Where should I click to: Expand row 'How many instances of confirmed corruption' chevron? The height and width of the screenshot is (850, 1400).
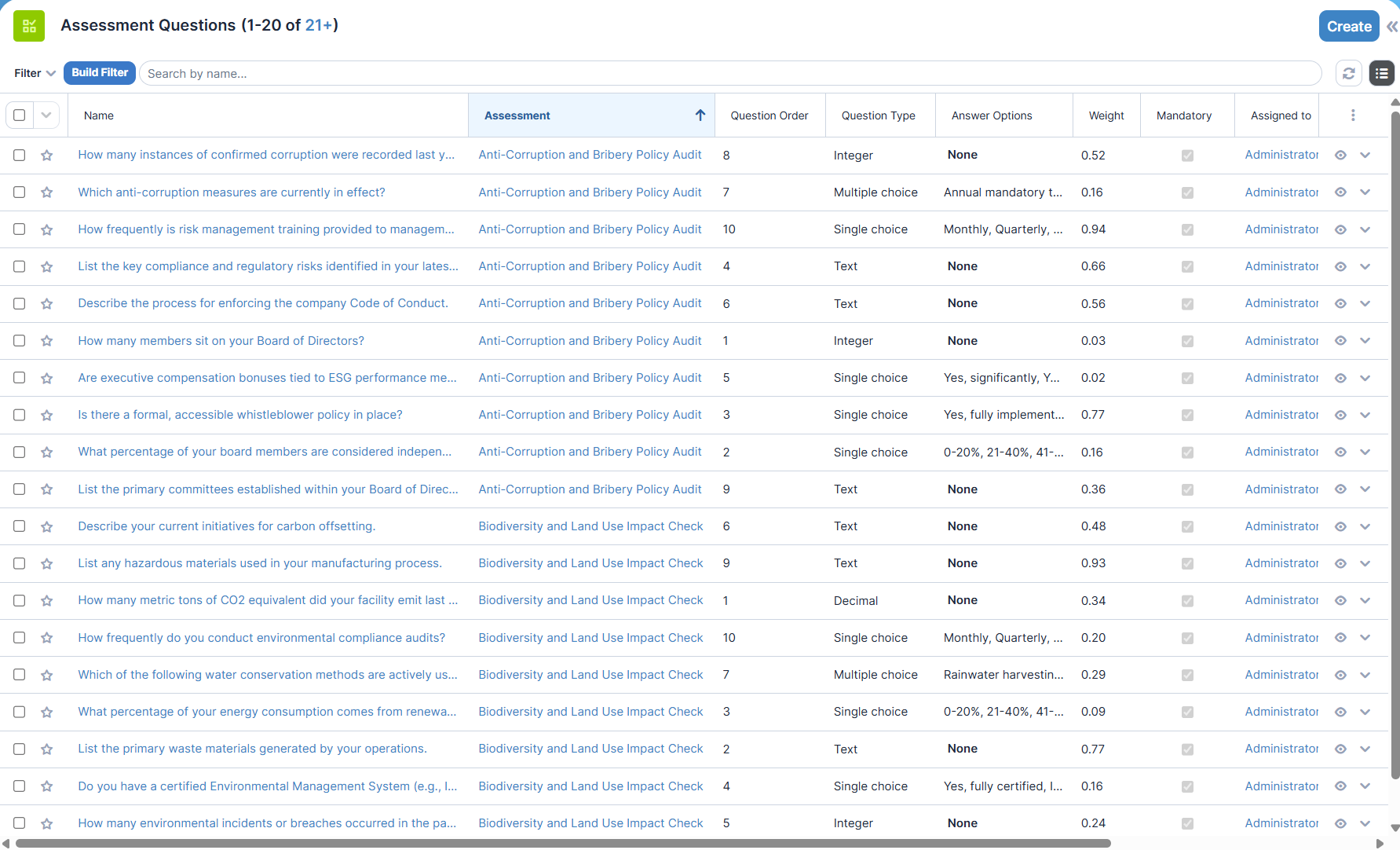click(1365, 155)
